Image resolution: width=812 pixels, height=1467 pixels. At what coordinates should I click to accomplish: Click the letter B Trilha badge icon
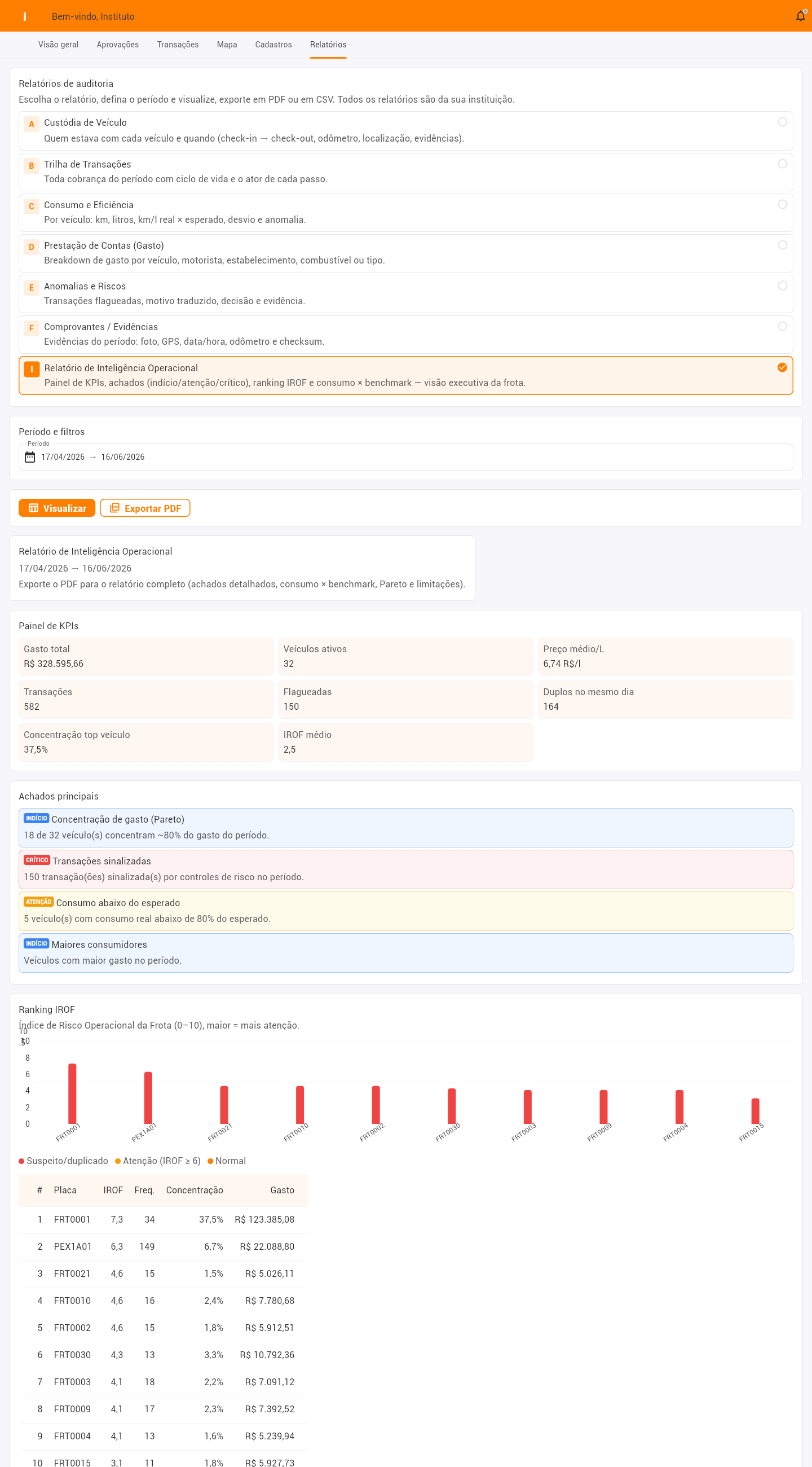(x=32, y=166)
